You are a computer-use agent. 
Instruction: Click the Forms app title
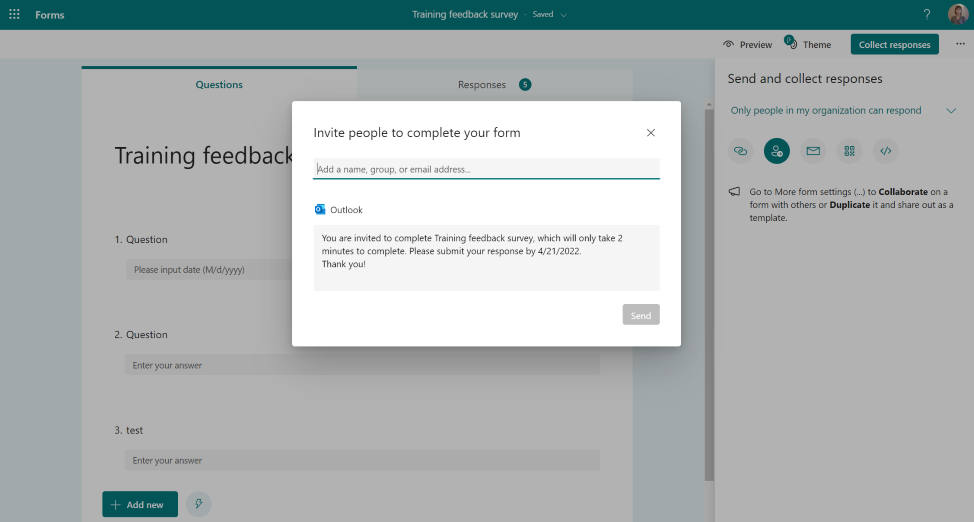(50, 15)
